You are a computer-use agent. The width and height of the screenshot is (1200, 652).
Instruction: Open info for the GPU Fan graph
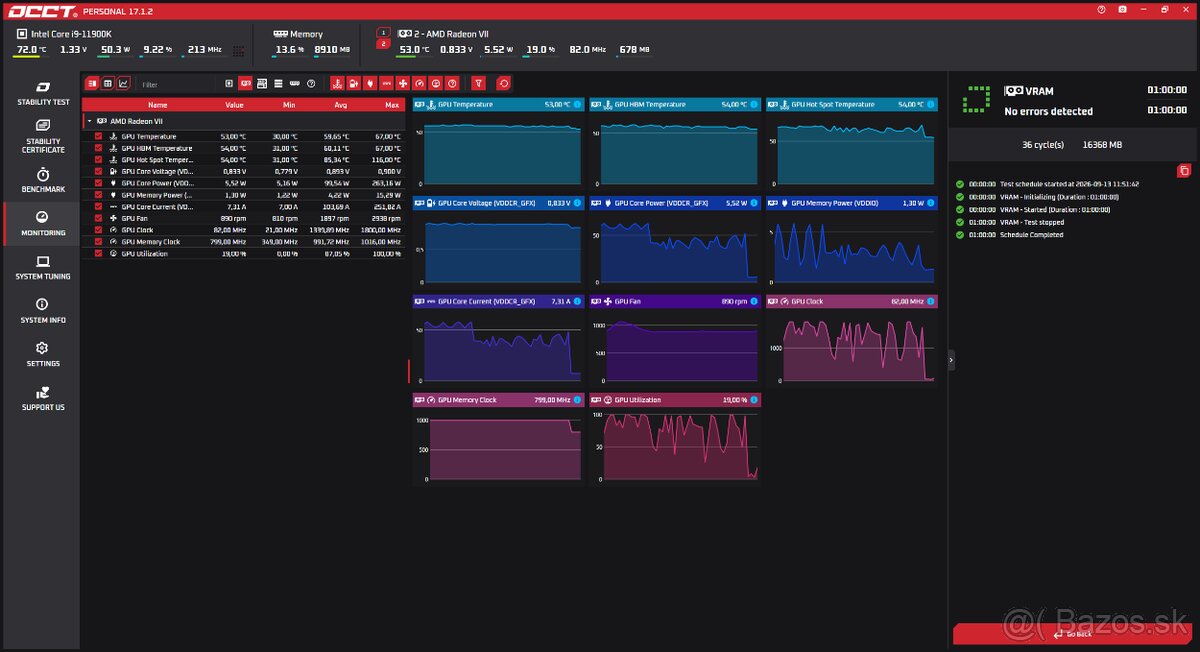(754, 301)
